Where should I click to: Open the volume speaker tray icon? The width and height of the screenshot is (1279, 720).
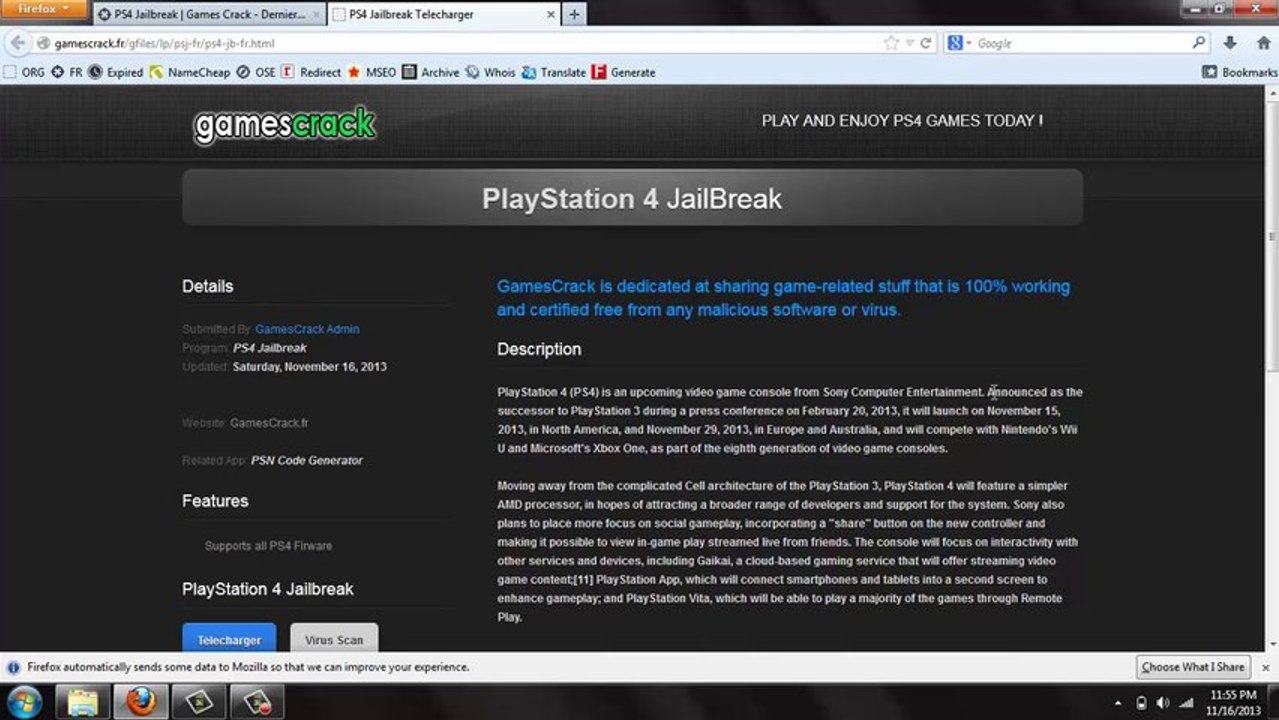point(1164,702)
